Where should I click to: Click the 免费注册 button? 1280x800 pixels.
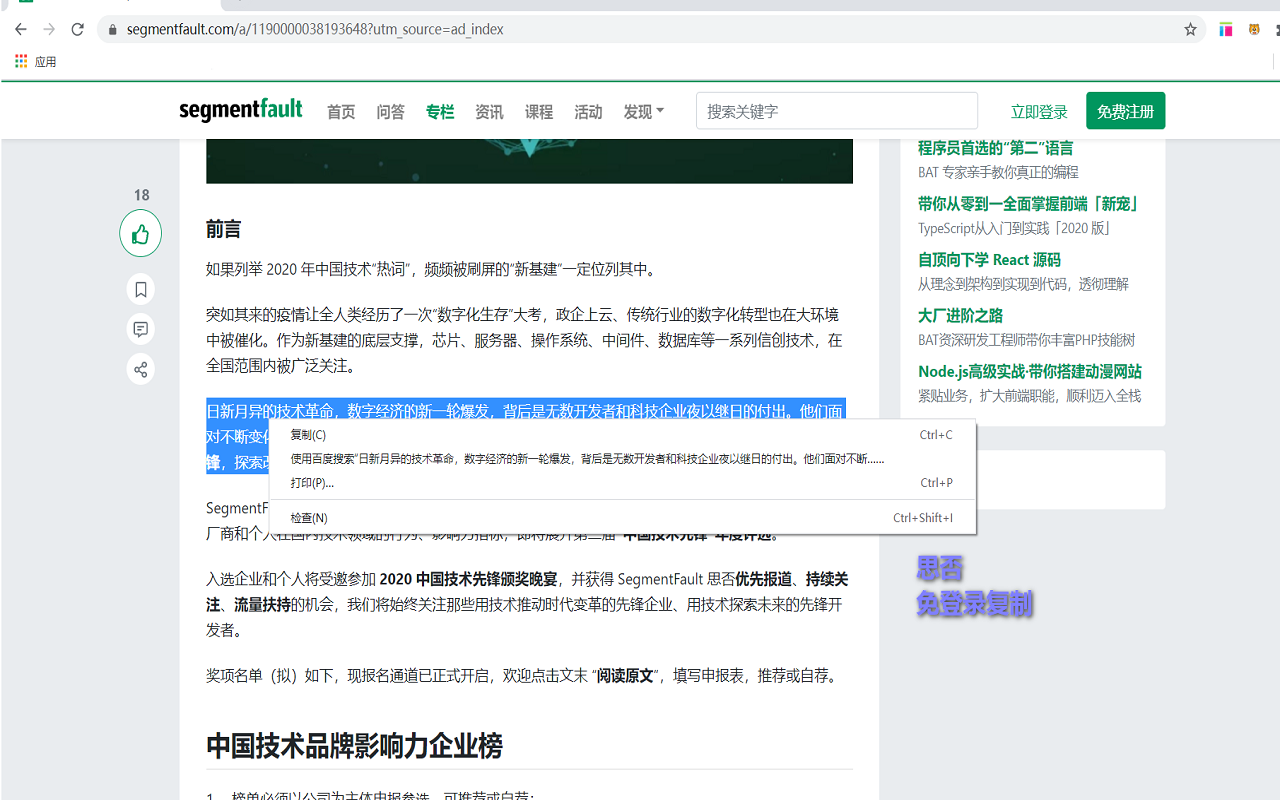point(1126,111)
